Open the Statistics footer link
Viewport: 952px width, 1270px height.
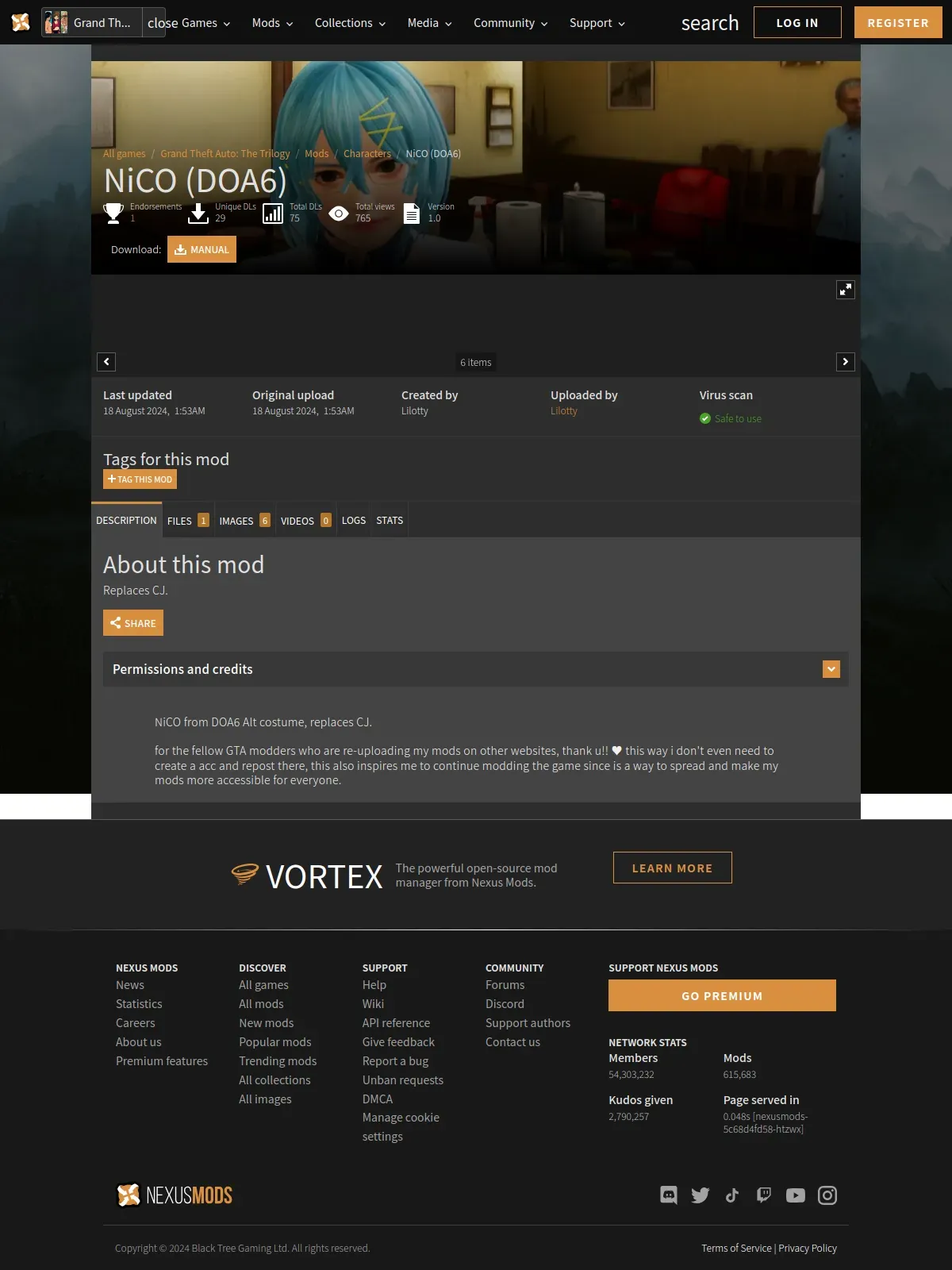pyautogui.click(x=139, y=1004)
